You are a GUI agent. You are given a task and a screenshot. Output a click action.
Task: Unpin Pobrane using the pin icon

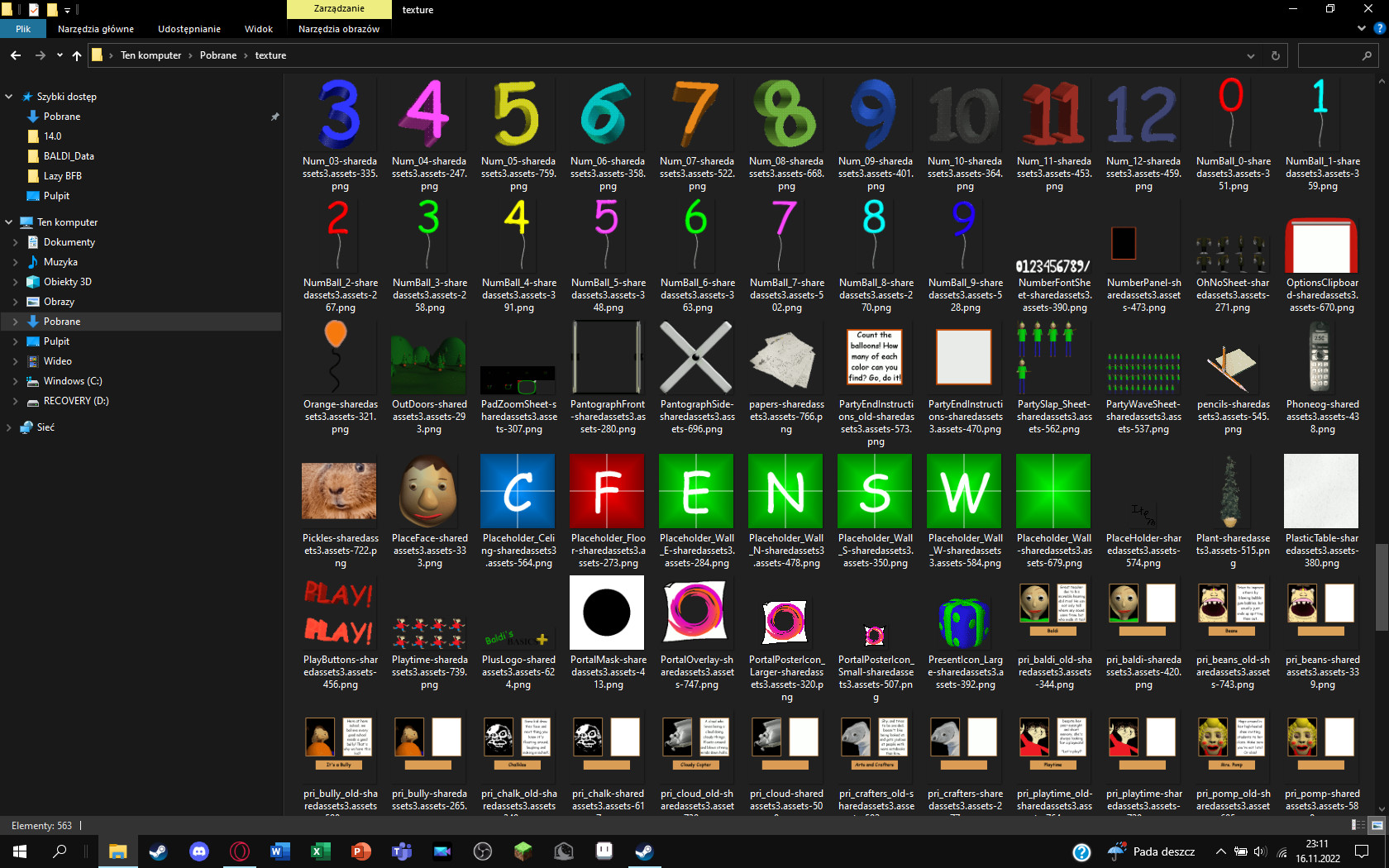pyautogui.click(x=275, y=116)
